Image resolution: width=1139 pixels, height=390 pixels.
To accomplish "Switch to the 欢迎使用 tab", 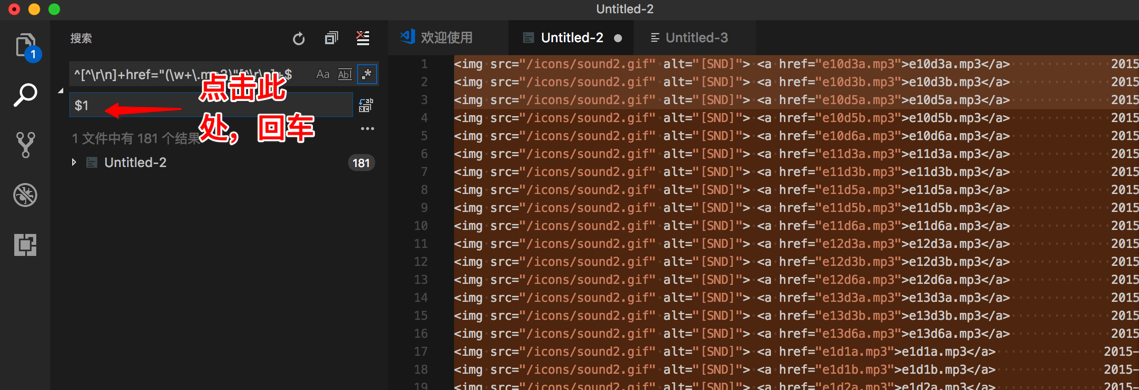I will coord(447,38).
